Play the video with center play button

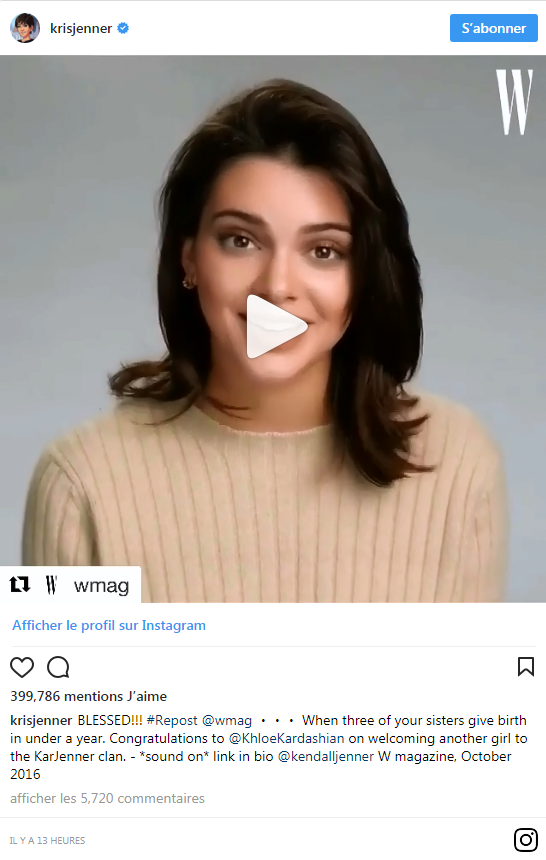coord(276,326)
